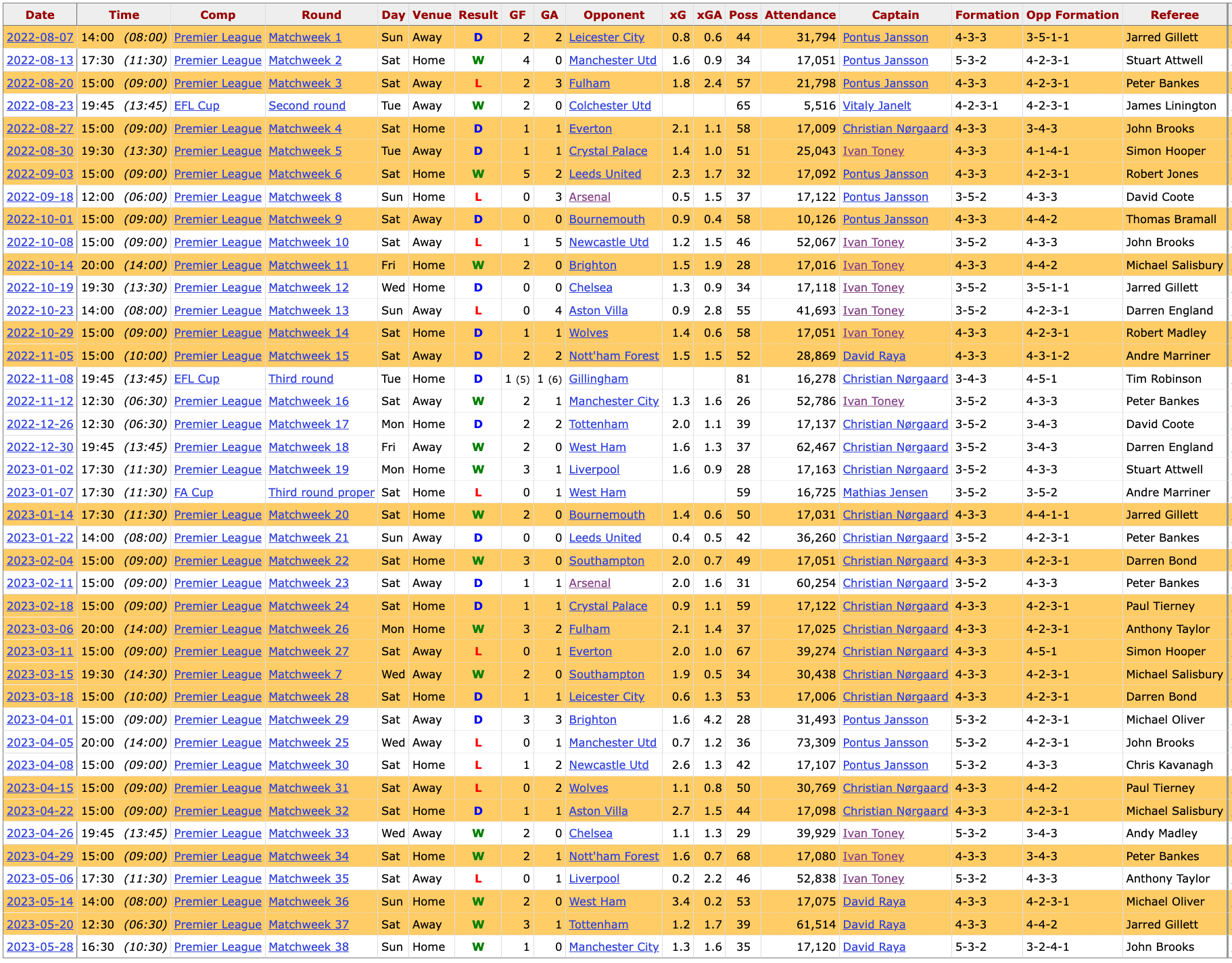Open Crystal Palace link in Matchweek 5 row
Image resolution: width=1232 pixels, height=963 pixels.
coord(608,151)
